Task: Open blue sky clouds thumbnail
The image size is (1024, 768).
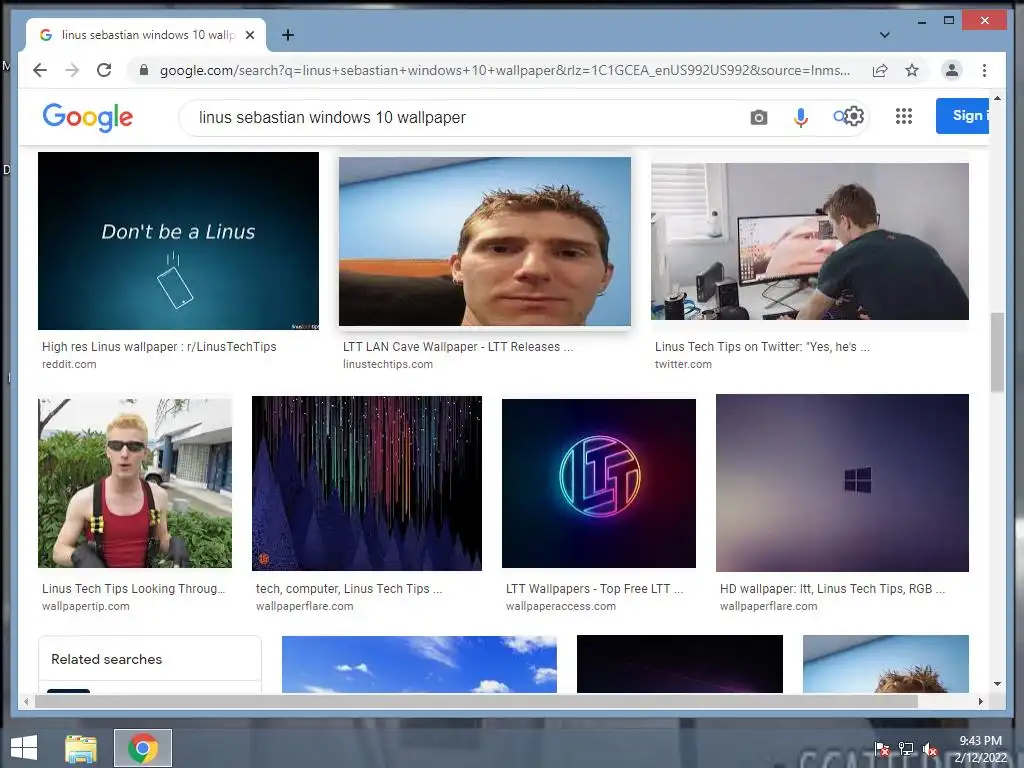Action: [x=419, y=664]
